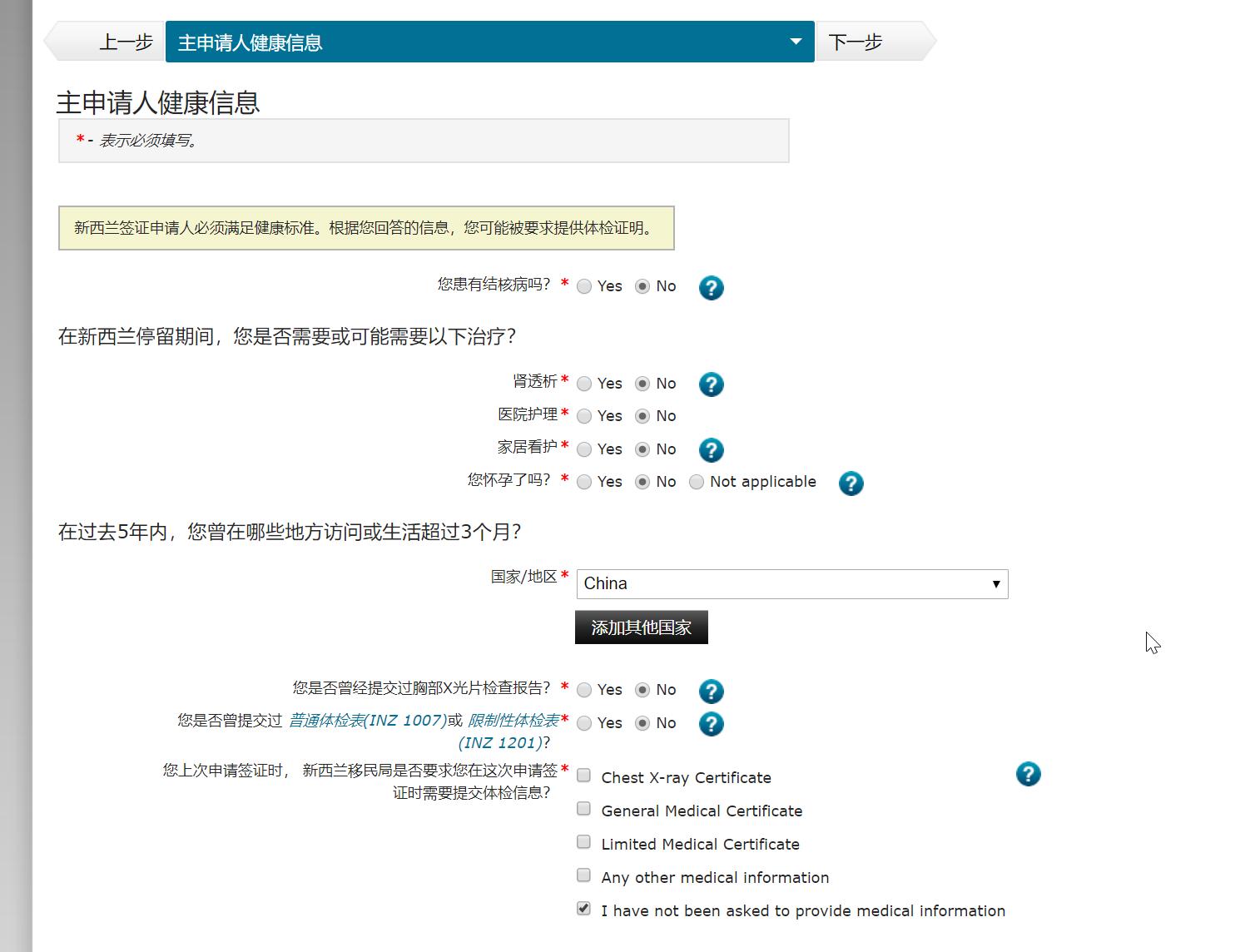Click the 下一步 button
The height and width of the screenshot is (952, 1250).
click(856, 41)
